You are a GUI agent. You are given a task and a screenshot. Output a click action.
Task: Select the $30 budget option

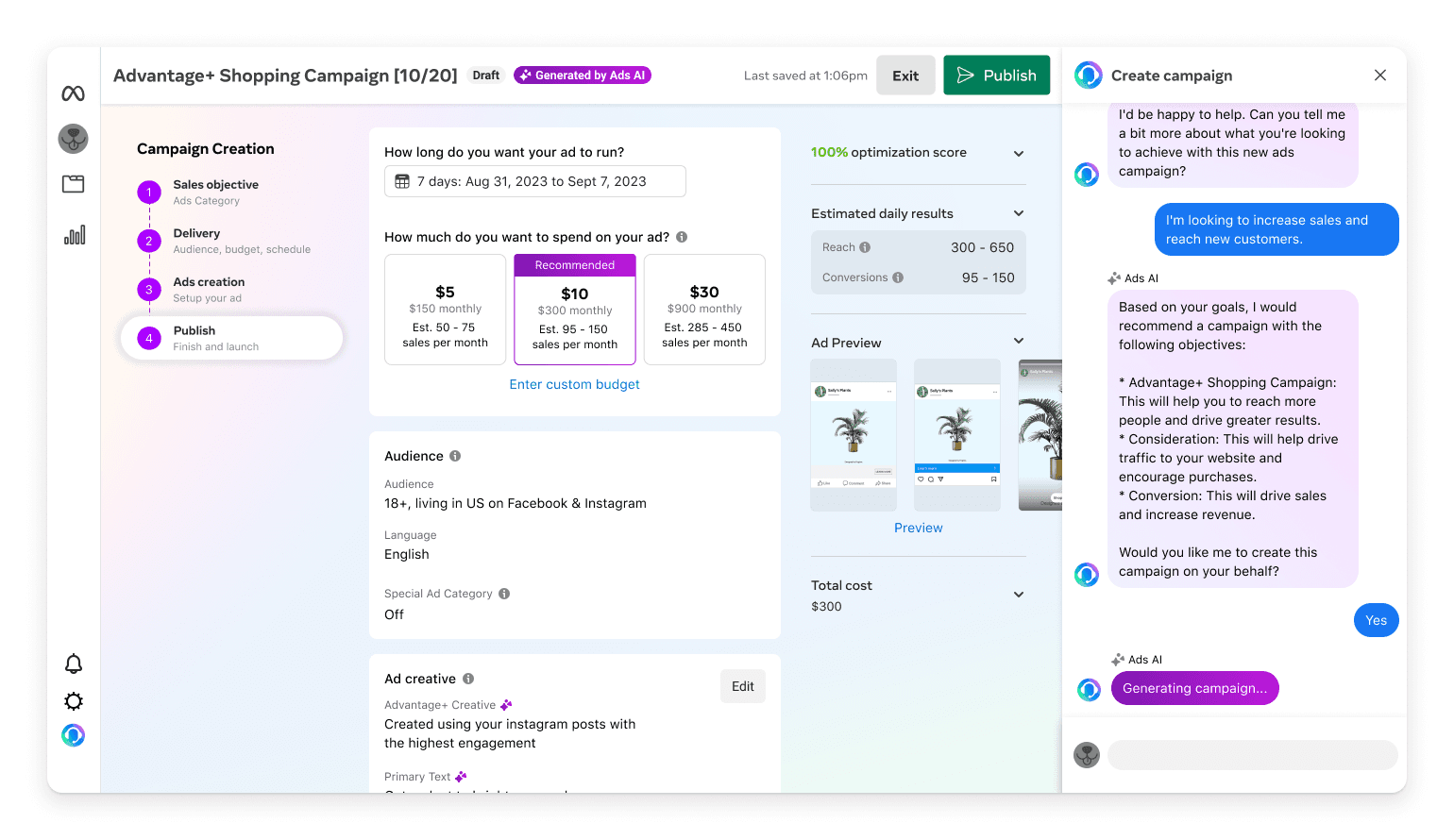click(x=704, y=310)
